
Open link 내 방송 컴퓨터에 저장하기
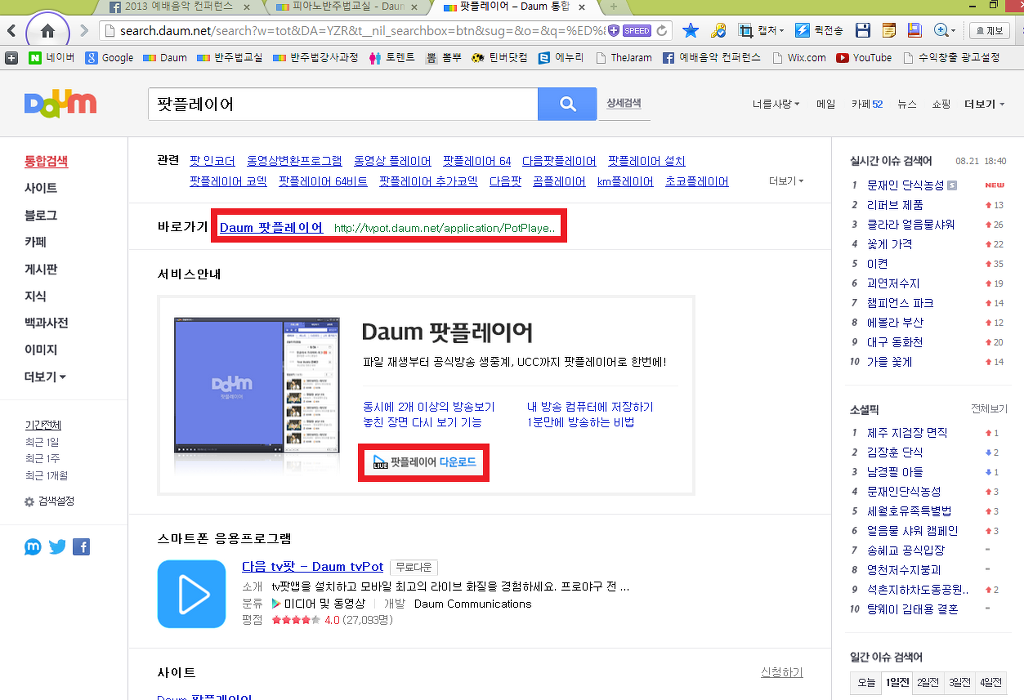[590, 407]
